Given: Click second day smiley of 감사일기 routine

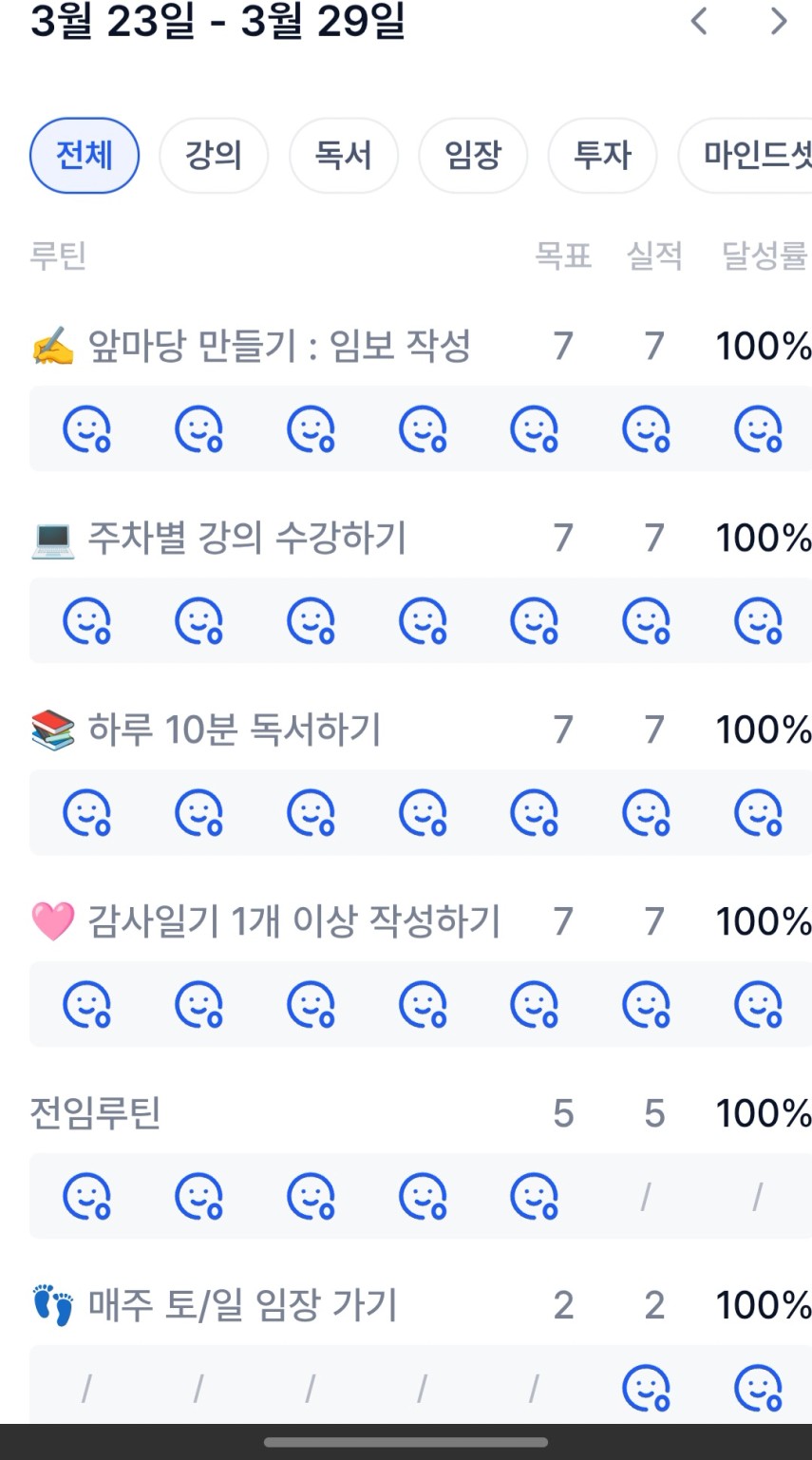Looking at the screenshot, I should click(198, 1004).
